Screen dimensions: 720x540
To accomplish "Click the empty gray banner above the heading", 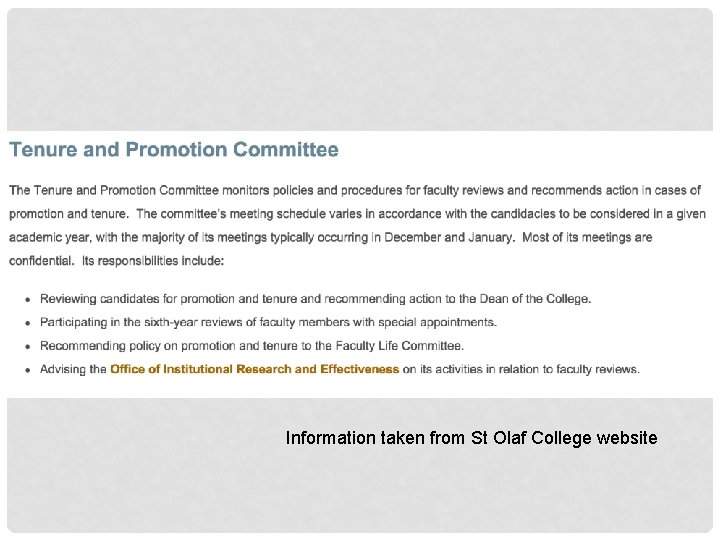I will tap(360, 69).
